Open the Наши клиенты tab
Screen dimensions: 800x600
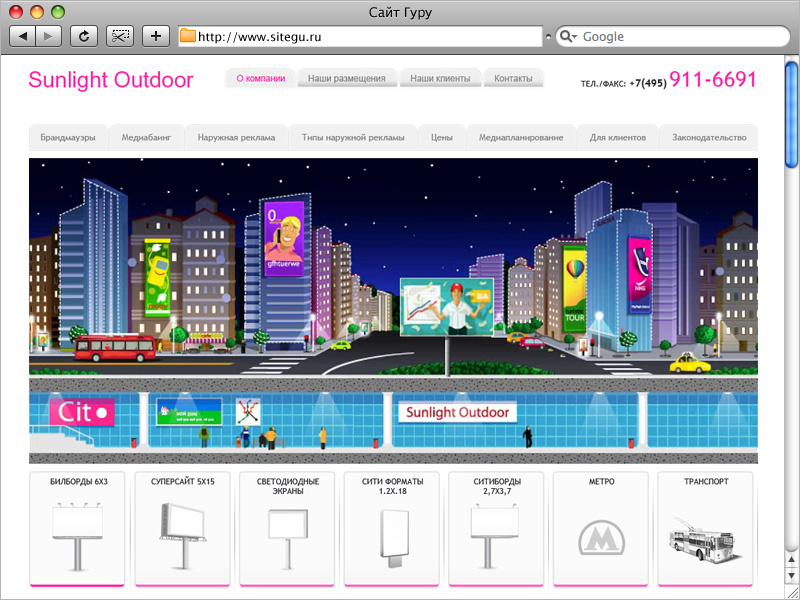click(x=440, y=79)
